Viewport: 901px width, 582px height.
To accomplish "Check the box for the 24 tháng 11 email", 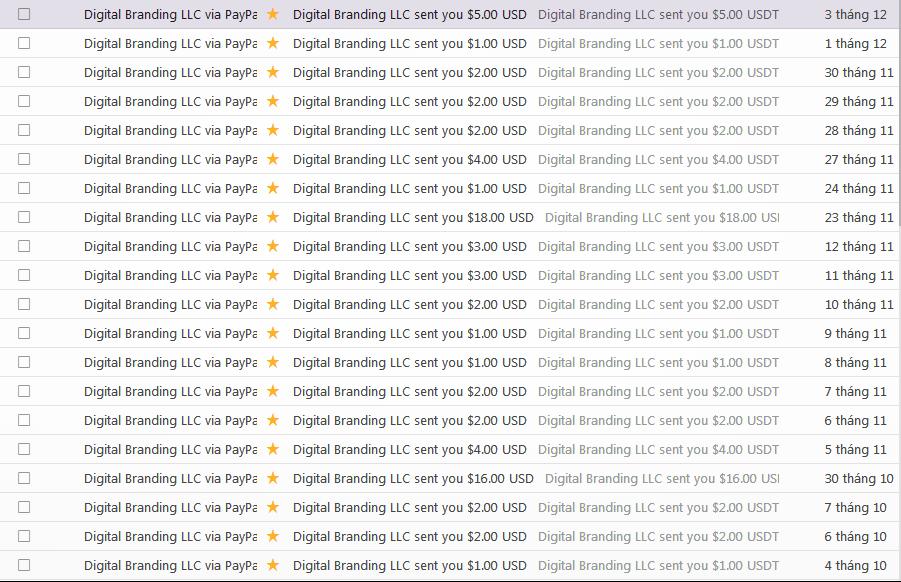I will click(x=24, y=188).
